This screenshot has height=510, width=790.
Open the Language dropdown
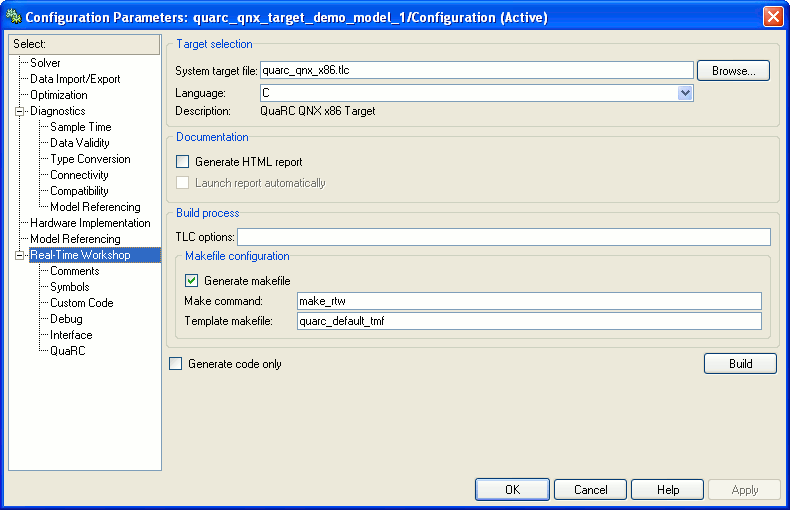[x=685, y=93]
